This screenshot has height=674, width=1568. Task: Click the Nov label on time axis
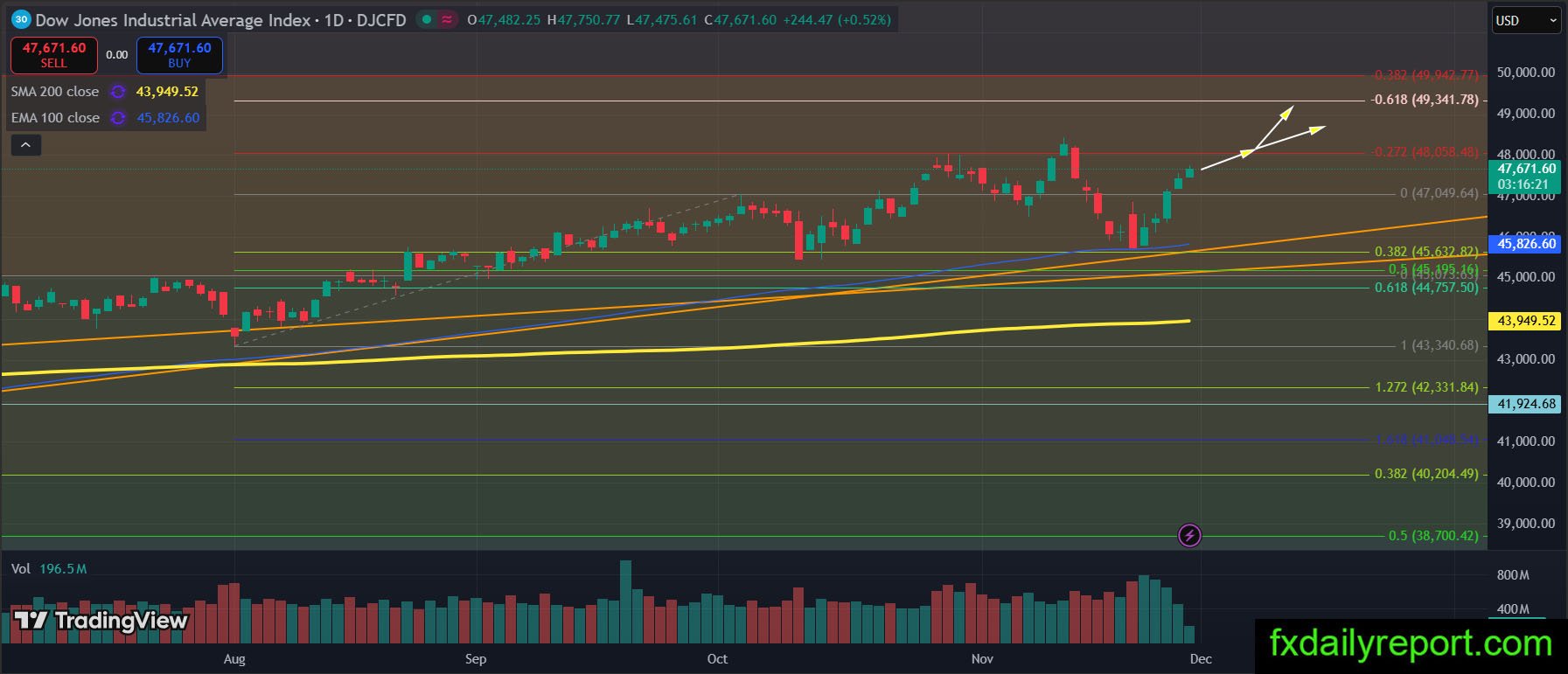pos(982,659)
